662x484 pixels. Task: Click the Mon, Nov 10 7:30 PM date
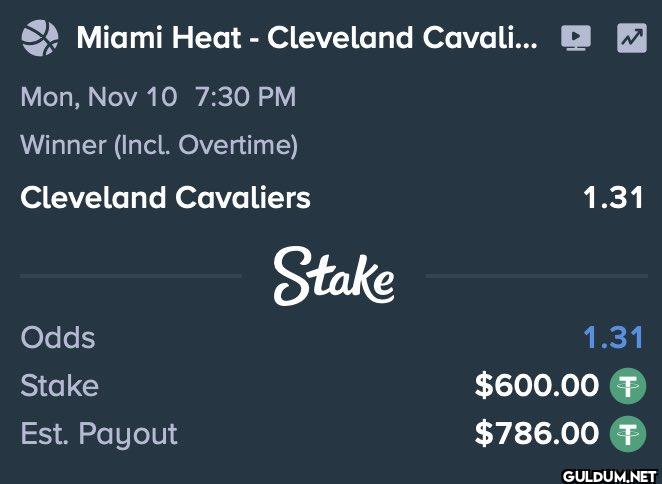(x=158, y=97)
